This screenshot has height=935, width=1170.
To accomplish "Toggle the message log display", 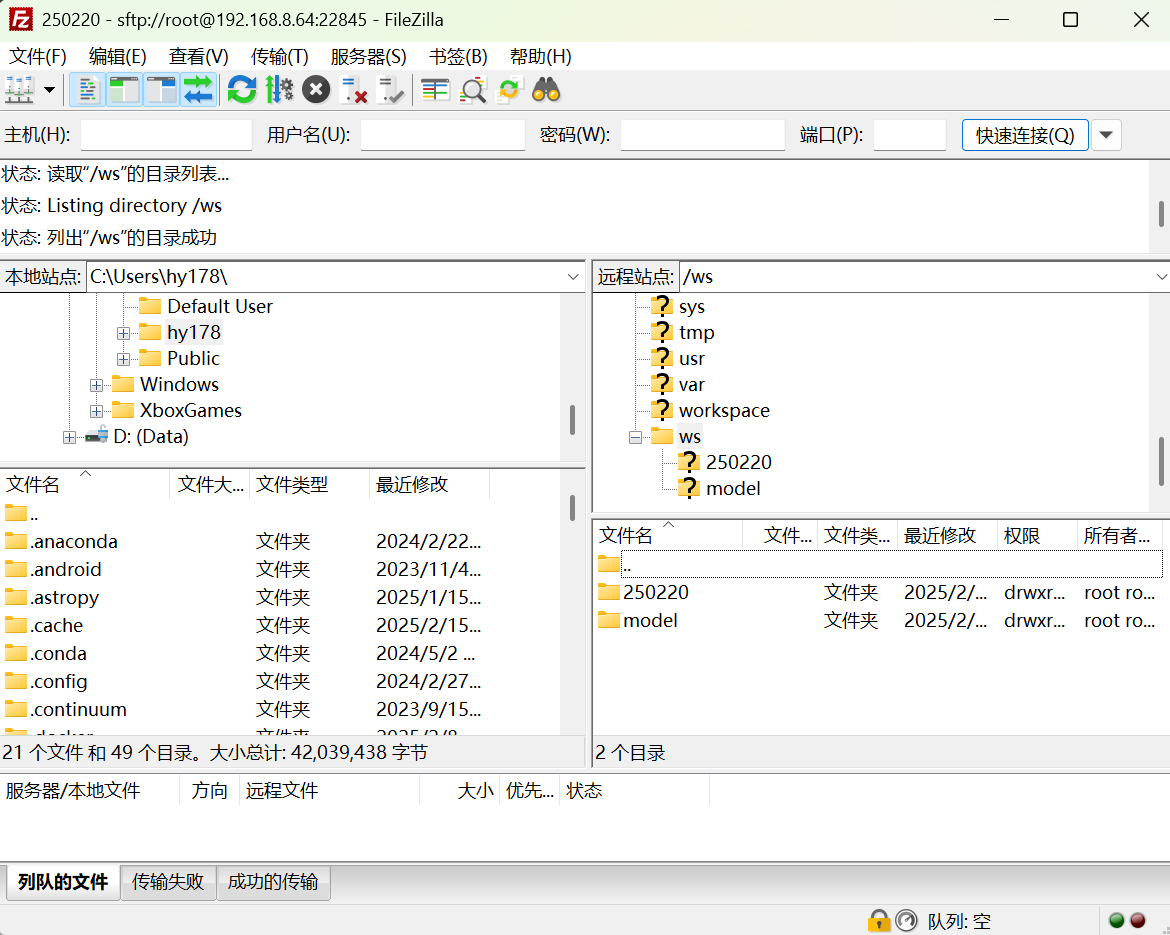I will [x=87, y=90].
